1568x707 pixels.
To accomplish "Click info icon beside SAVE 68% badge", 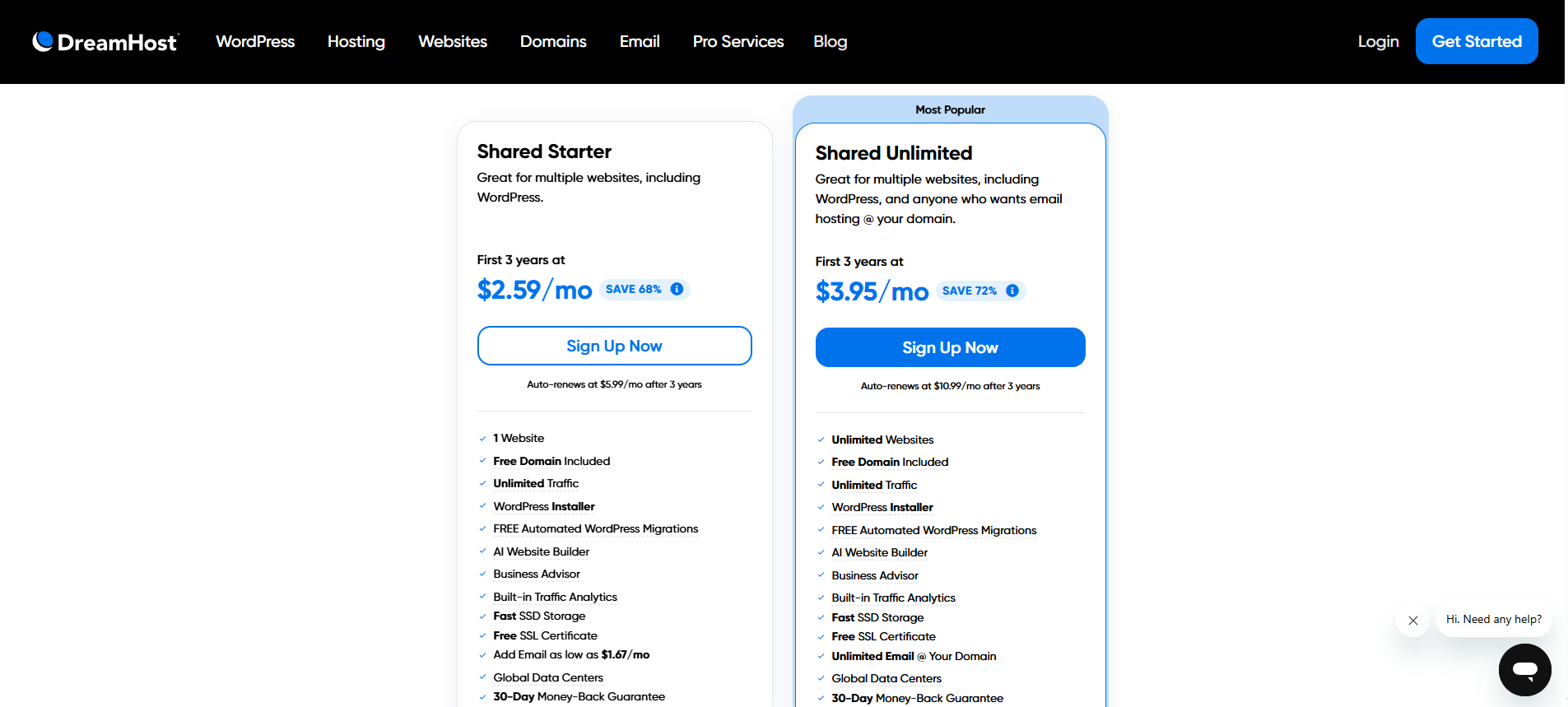I will pyautogui.click(x=677, y=289).
